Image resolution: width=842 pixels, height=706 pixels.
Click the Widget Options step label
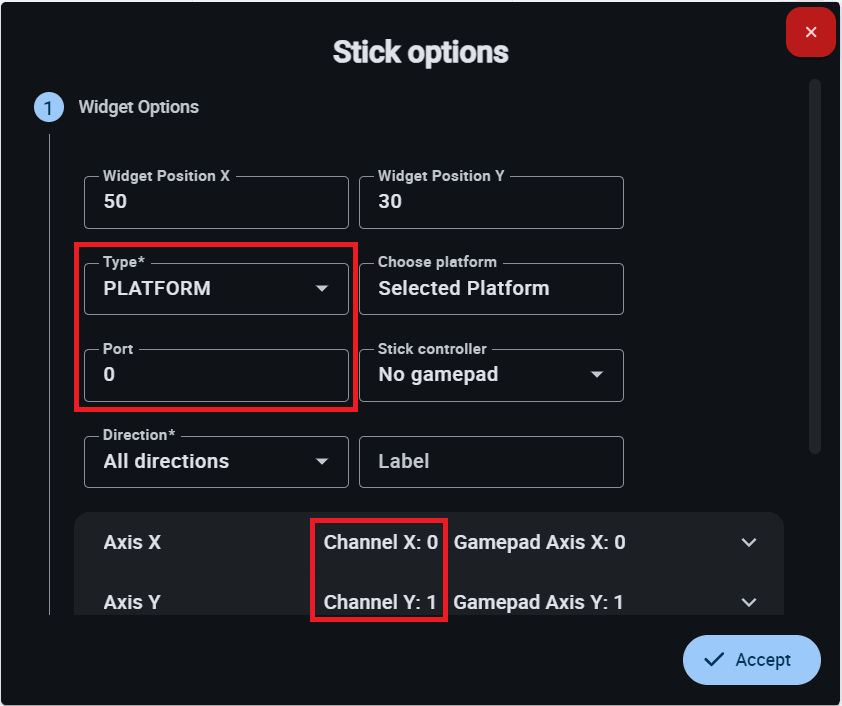[139, 107]
